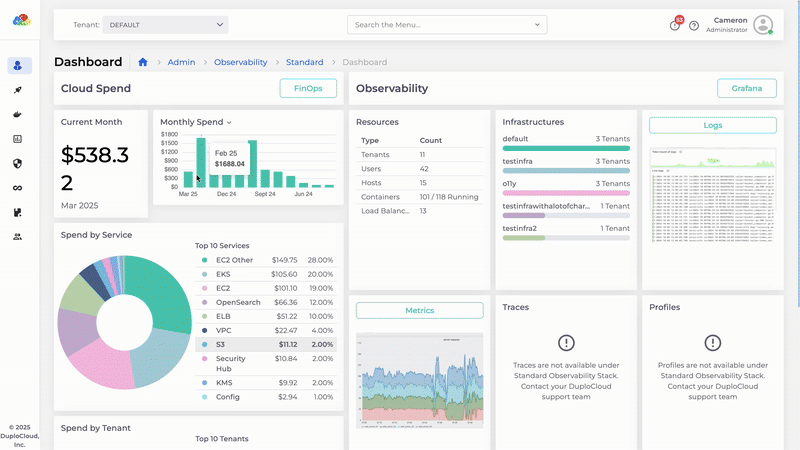Open Grafana from the Observability panel
Viewport: 800px width, 450px height.
point(746,88)
